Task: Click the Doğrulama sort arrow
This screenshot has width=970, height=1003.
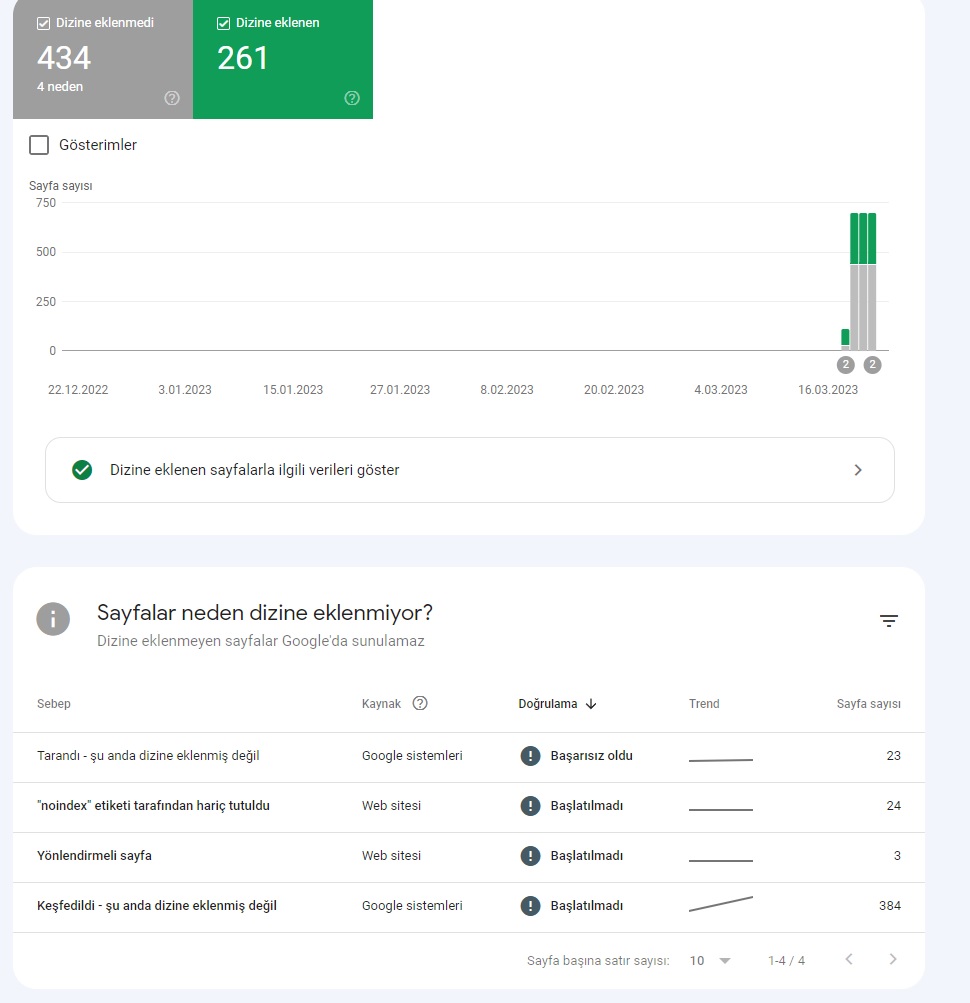Action: tap(591, 704)
